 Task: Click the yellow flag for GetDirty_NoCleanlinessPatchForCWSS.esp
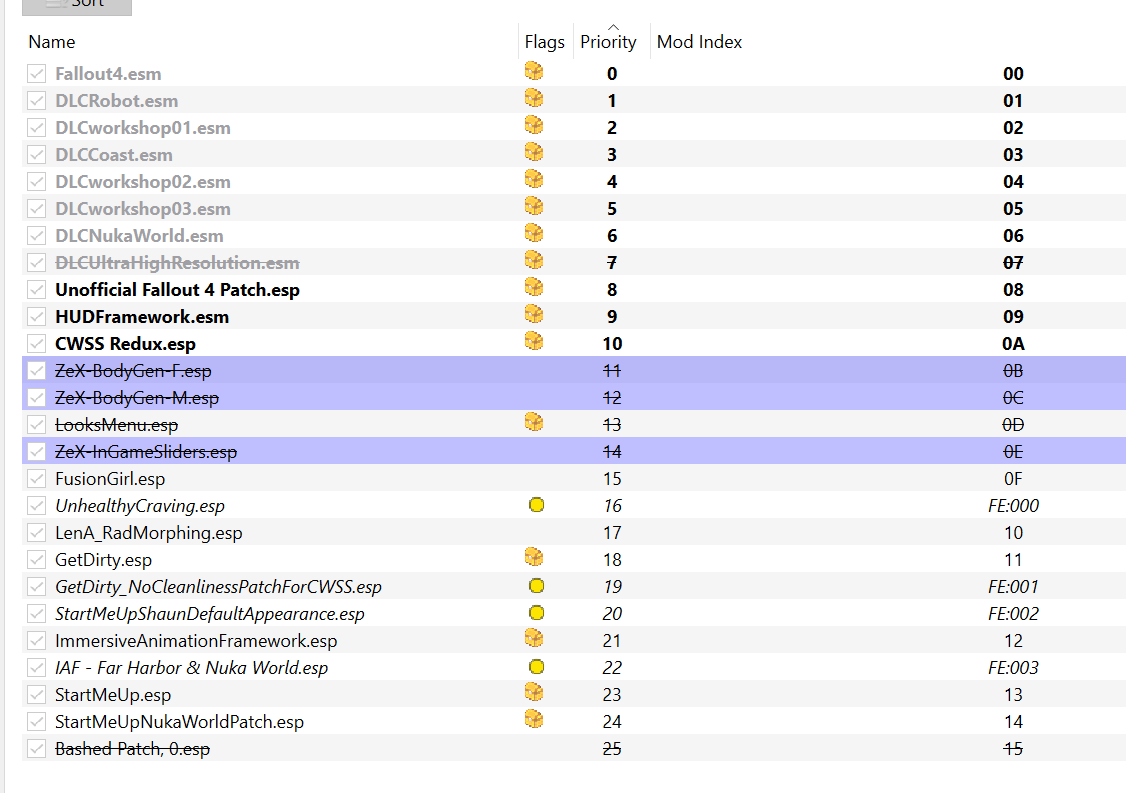pyautogui.click(x=536, y=586)
